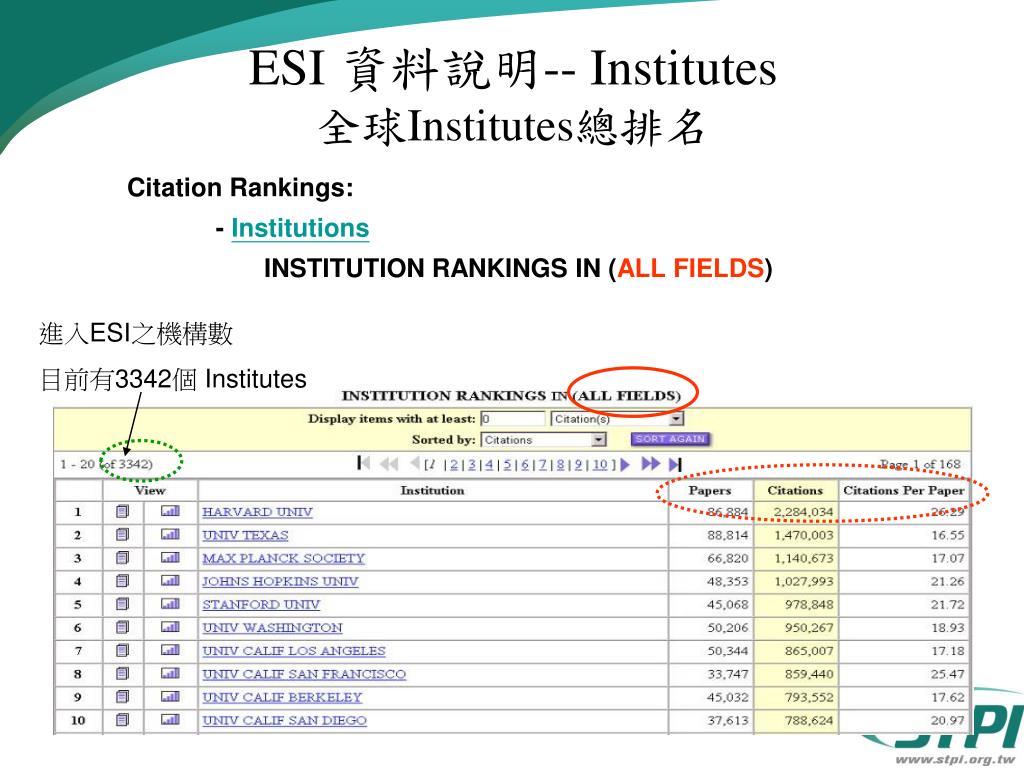Go to results page 10

click(x=600, y=464)
